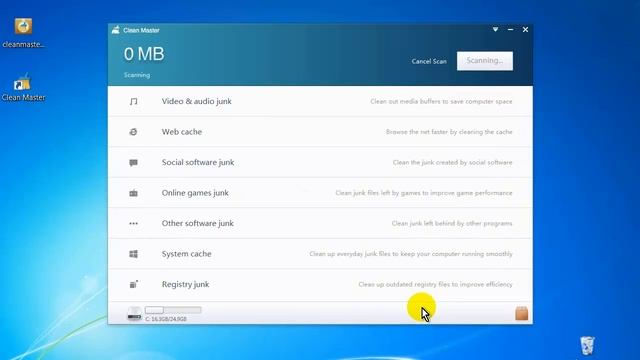Click the C: drive usage progress bar
The height and width of the screenshot is (360, 640).
tap(173, 310)
